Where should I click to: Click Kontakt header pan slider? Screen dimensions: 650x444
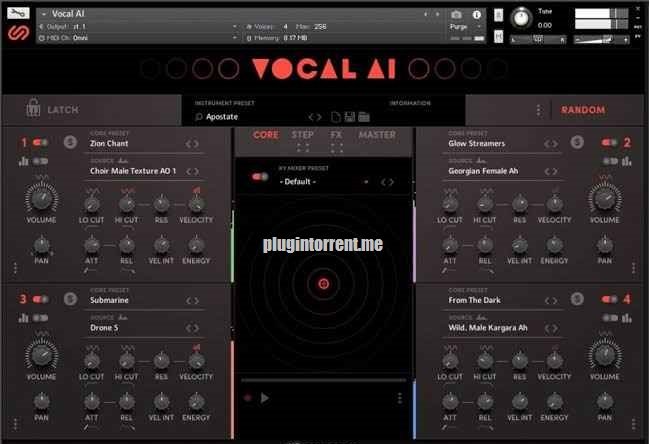pyautogui.click(x=538, y=40)
